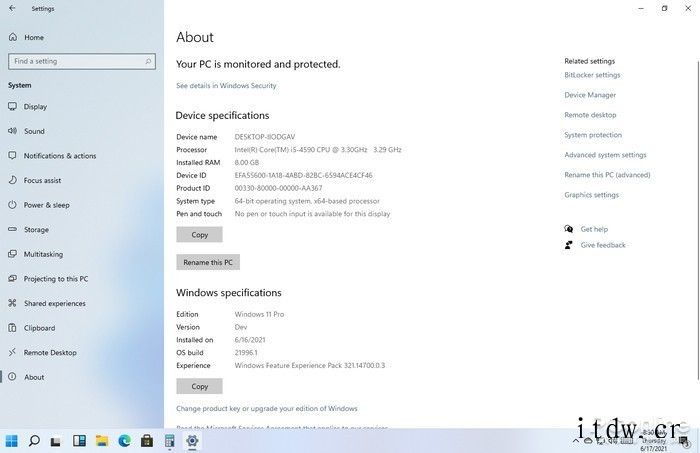Go back with the Settings back arrow
The width and height of the screenshot is (700, 453).
coord(12,8)
